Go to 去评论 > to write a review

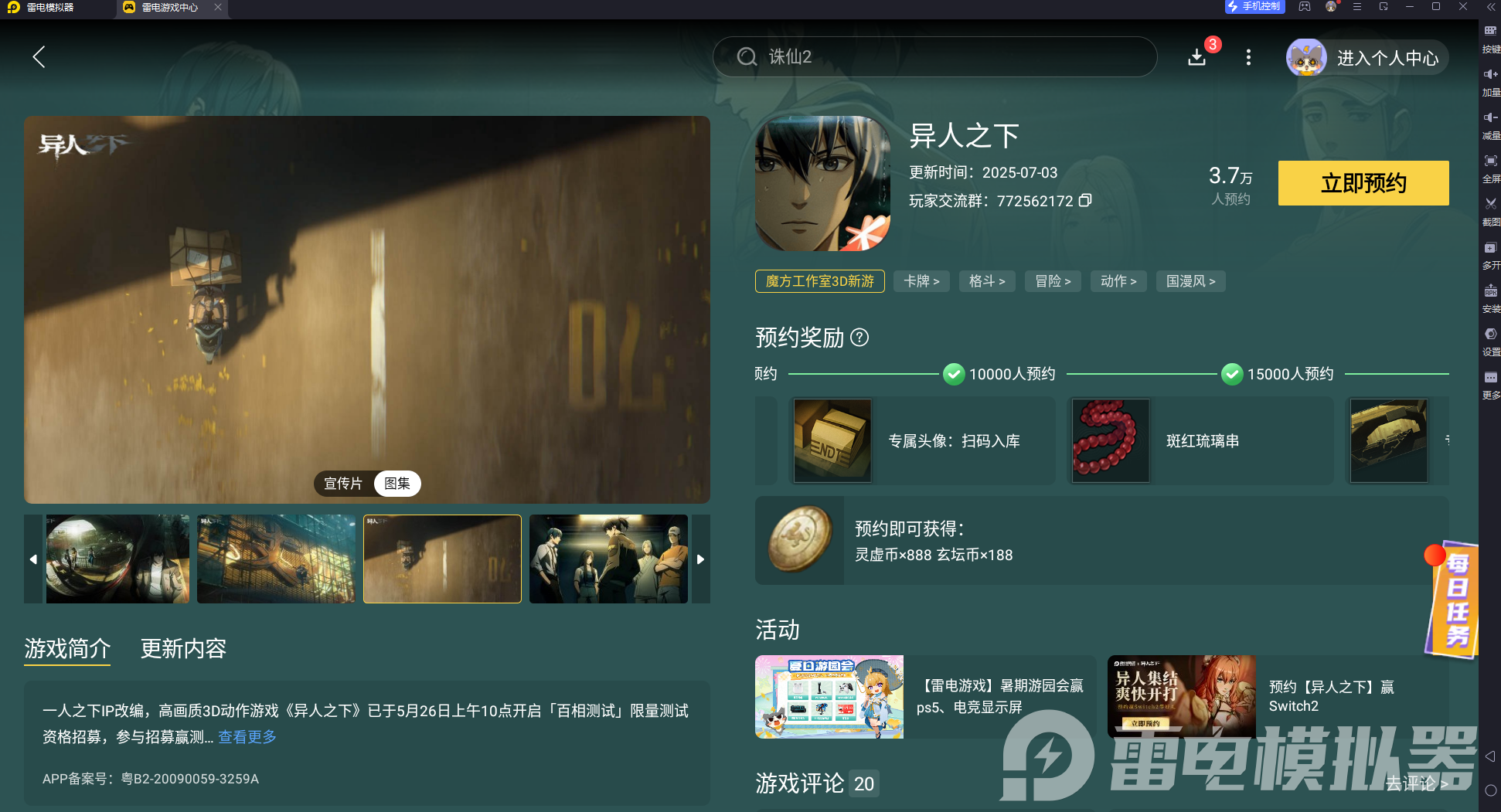1418,783
